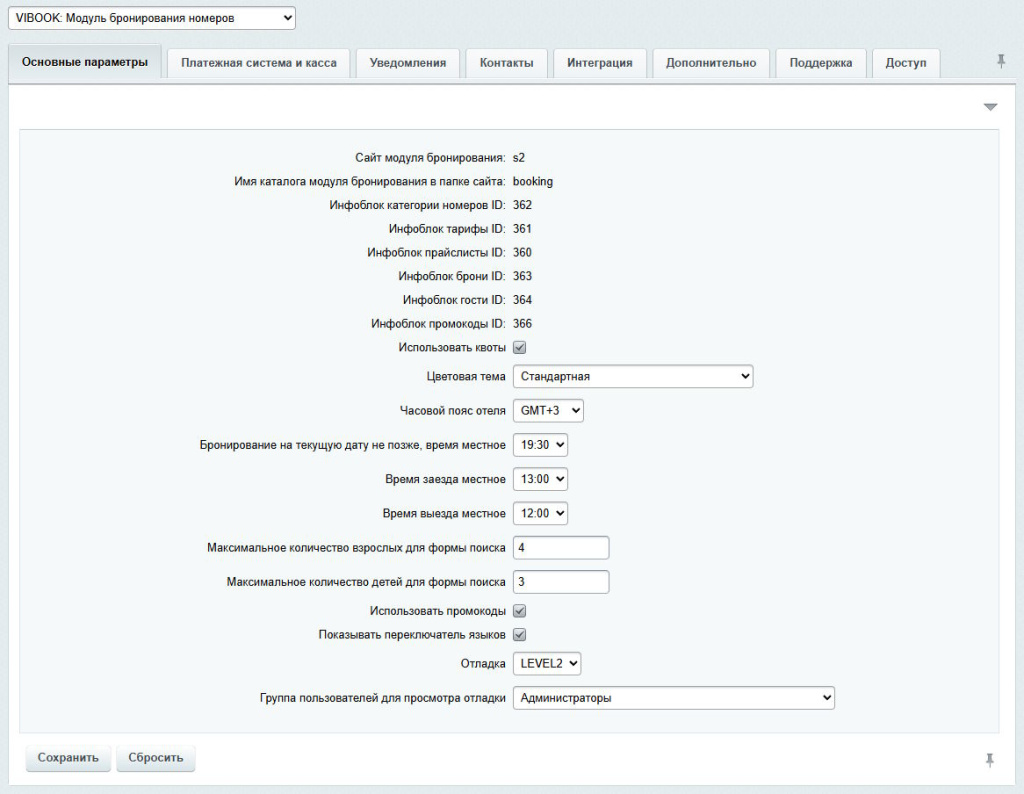The height and width of the screenshot is (794, 1024).
Task: Switch to Платежная система и касса tab
Action: point(259,63)
